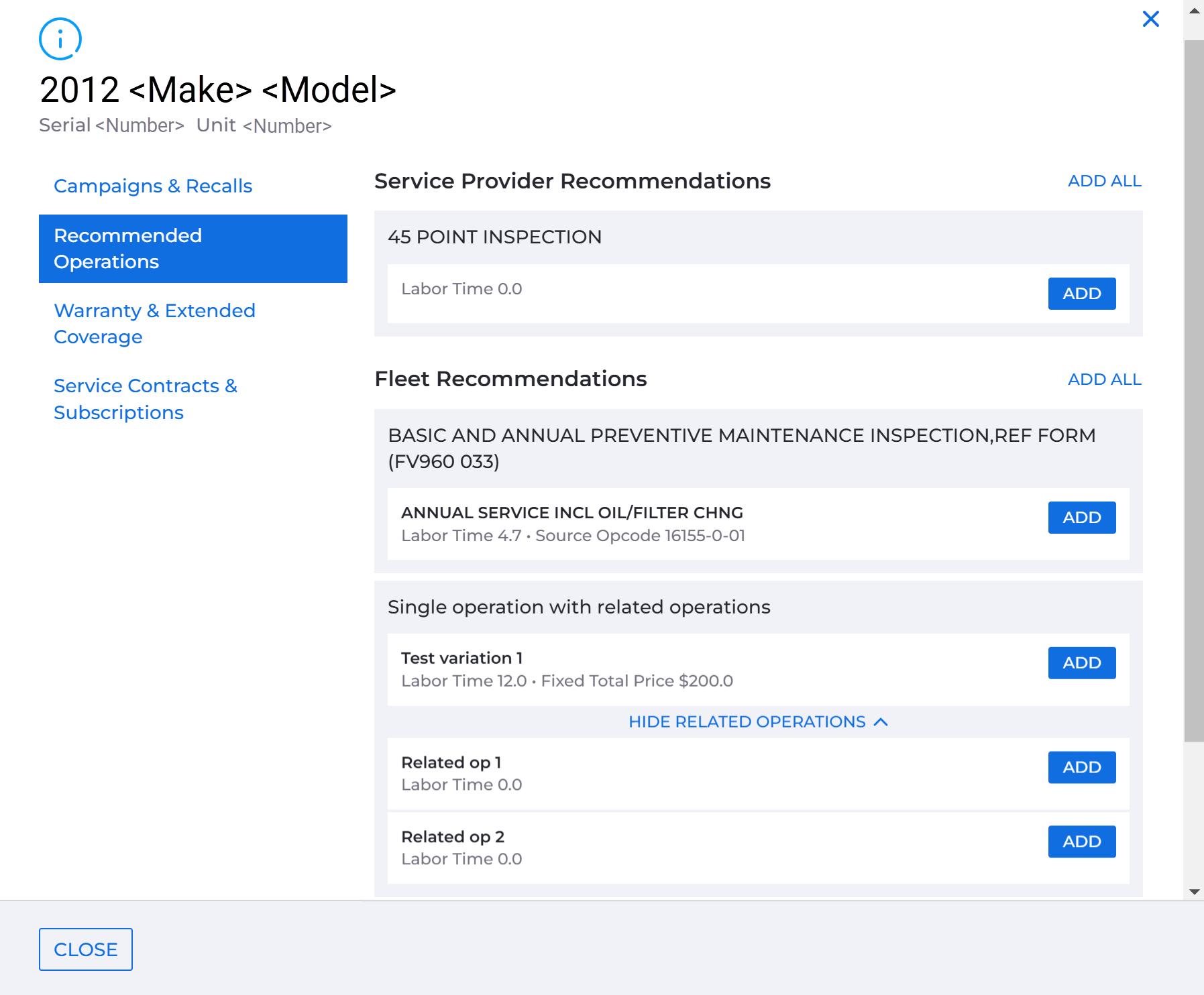Viewport: 1204px width, 995px height.
Task: Add Annual Service Incl Oil/Filter Chng
Action: coord(1082,518)
